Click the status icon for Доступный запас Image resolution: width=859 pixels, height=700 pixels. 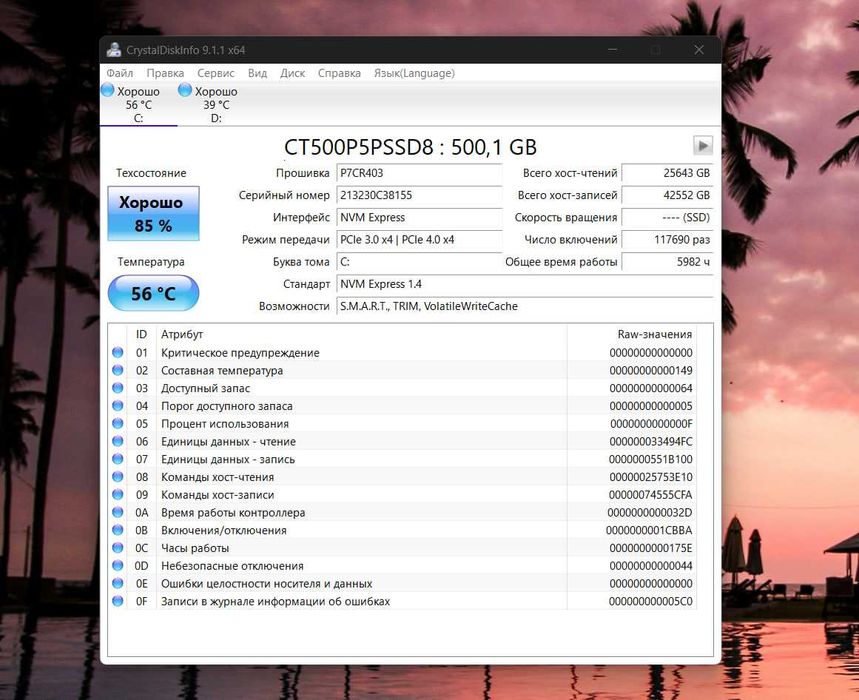click(118, 388)
